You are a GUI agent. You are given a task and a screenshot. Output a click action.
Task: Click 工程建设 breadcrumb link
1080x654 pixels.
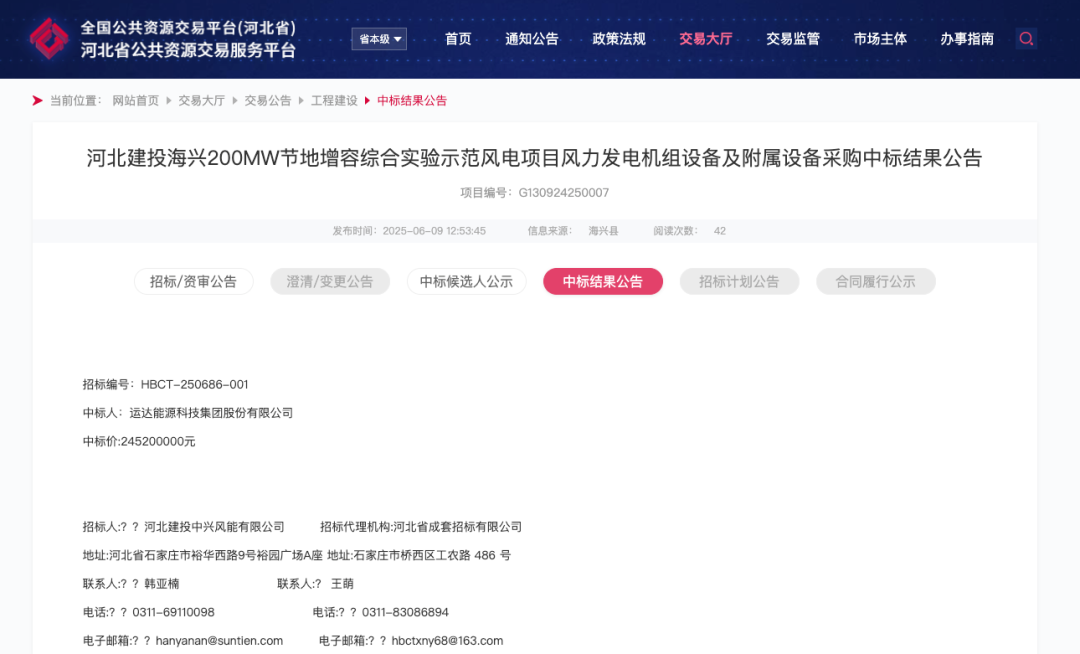(x=334, y=101)
